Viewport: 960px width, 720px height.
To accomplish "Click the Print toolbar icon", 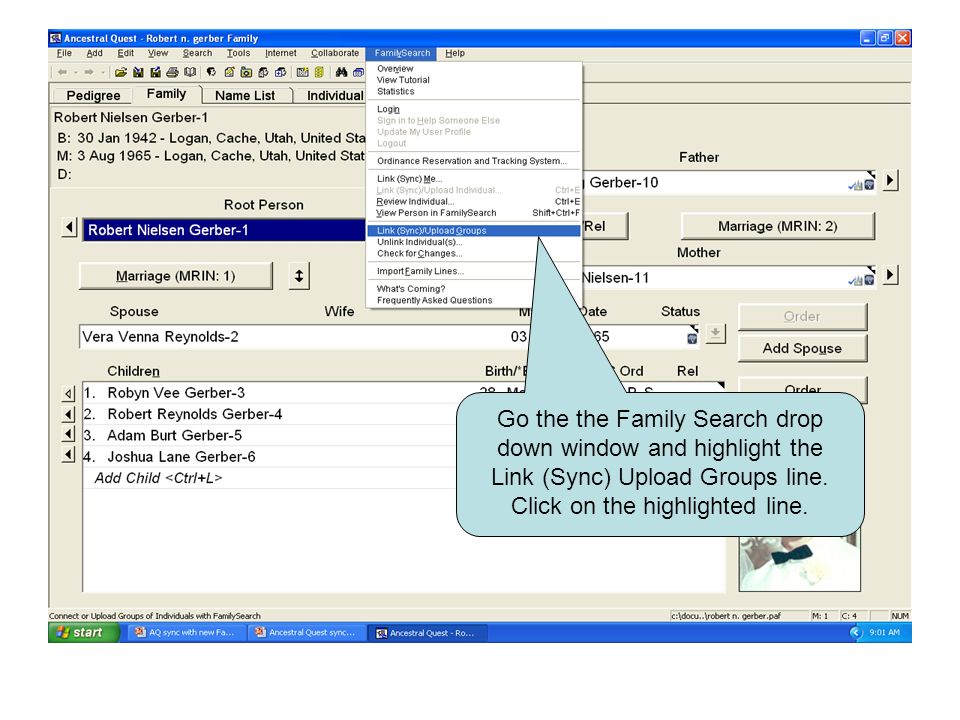I will tap(173, 72).
